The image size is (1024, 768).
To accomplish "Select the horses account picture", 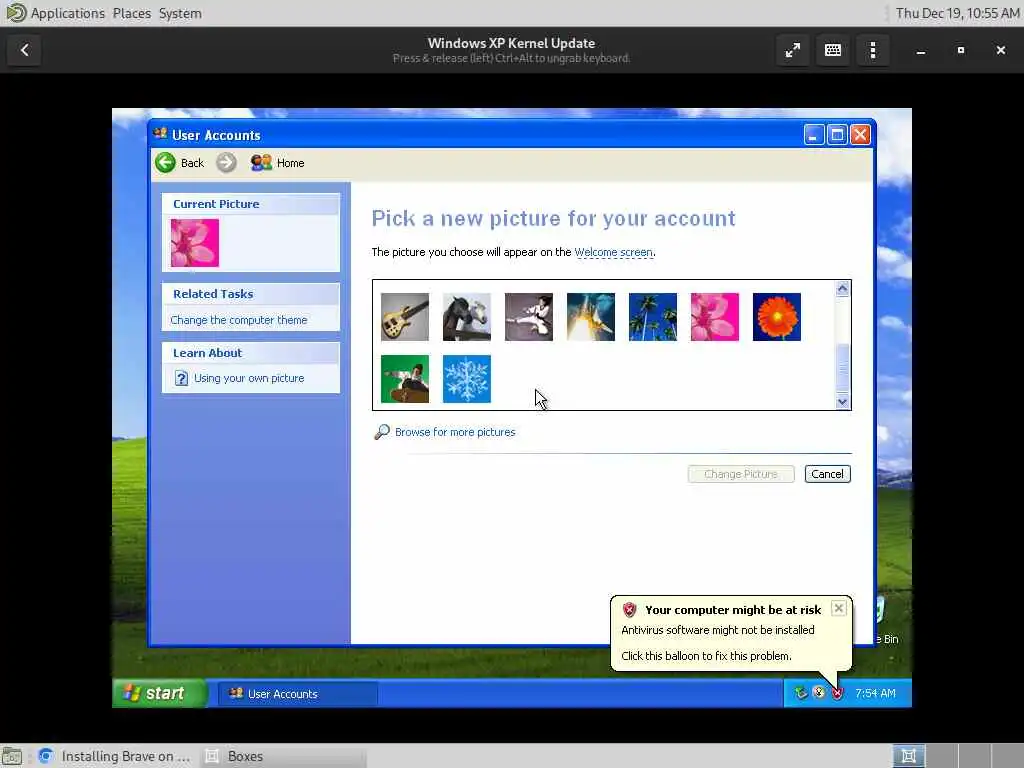I will pos(466,317).
